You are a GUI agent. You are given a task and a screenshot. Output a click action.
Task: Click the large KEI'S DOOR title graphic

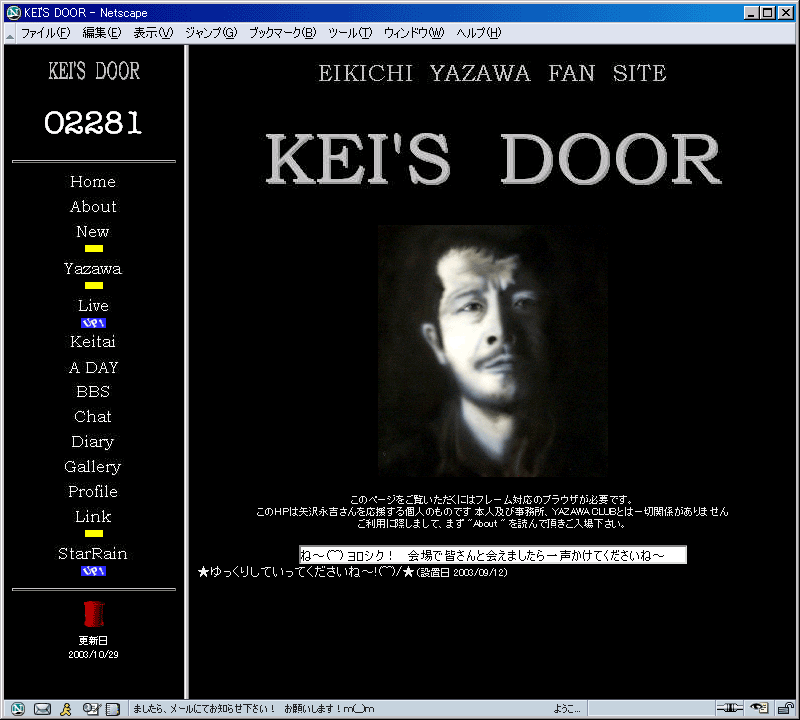tap(494, 159)
